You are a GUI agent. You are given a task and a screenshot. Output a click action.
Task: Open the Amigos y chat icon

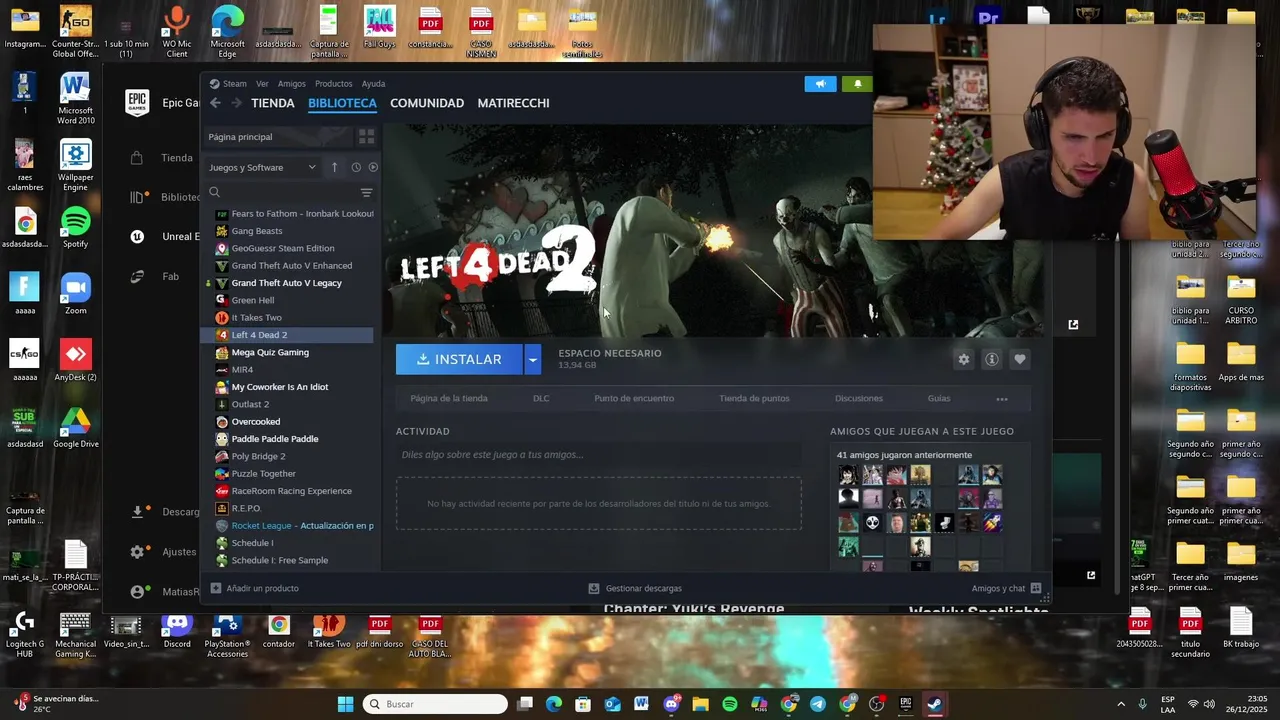(1035, 588)
